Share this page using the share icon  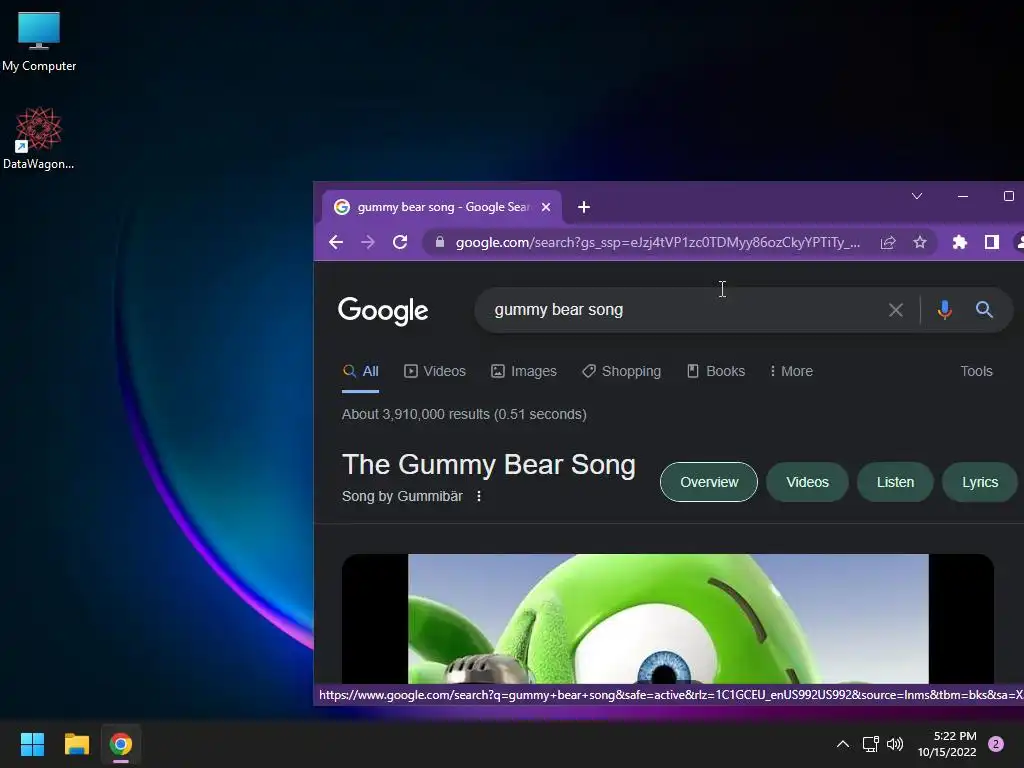tap(888, 242)
